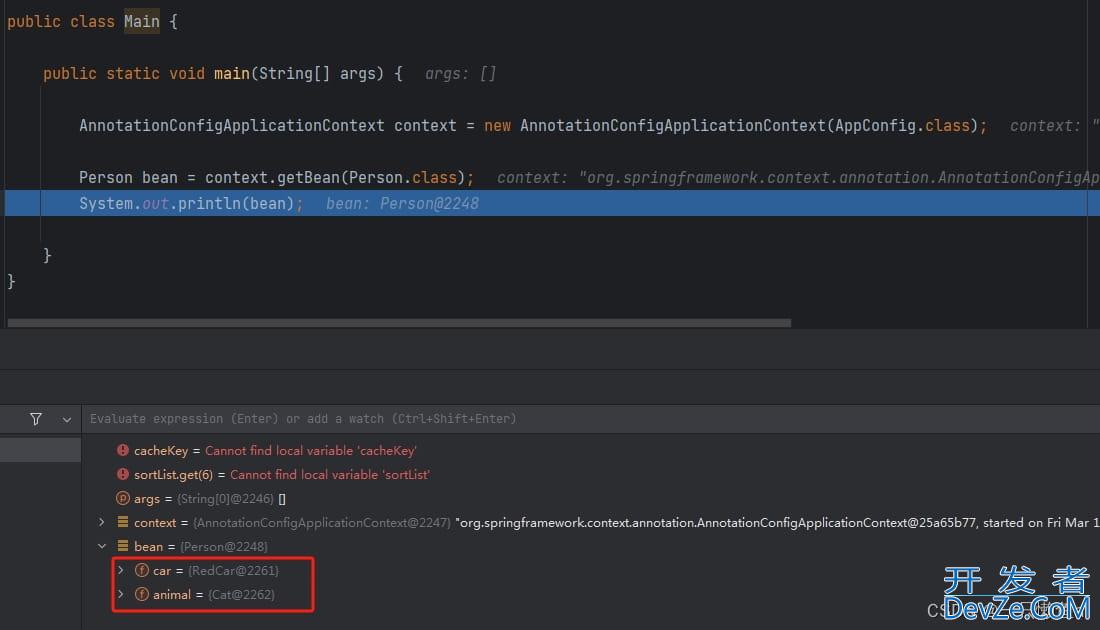Click the highlighted System.out.println(bean) line
Image resolution: width=1100 pixels, height=630 pixels.
tap(190, 204)
